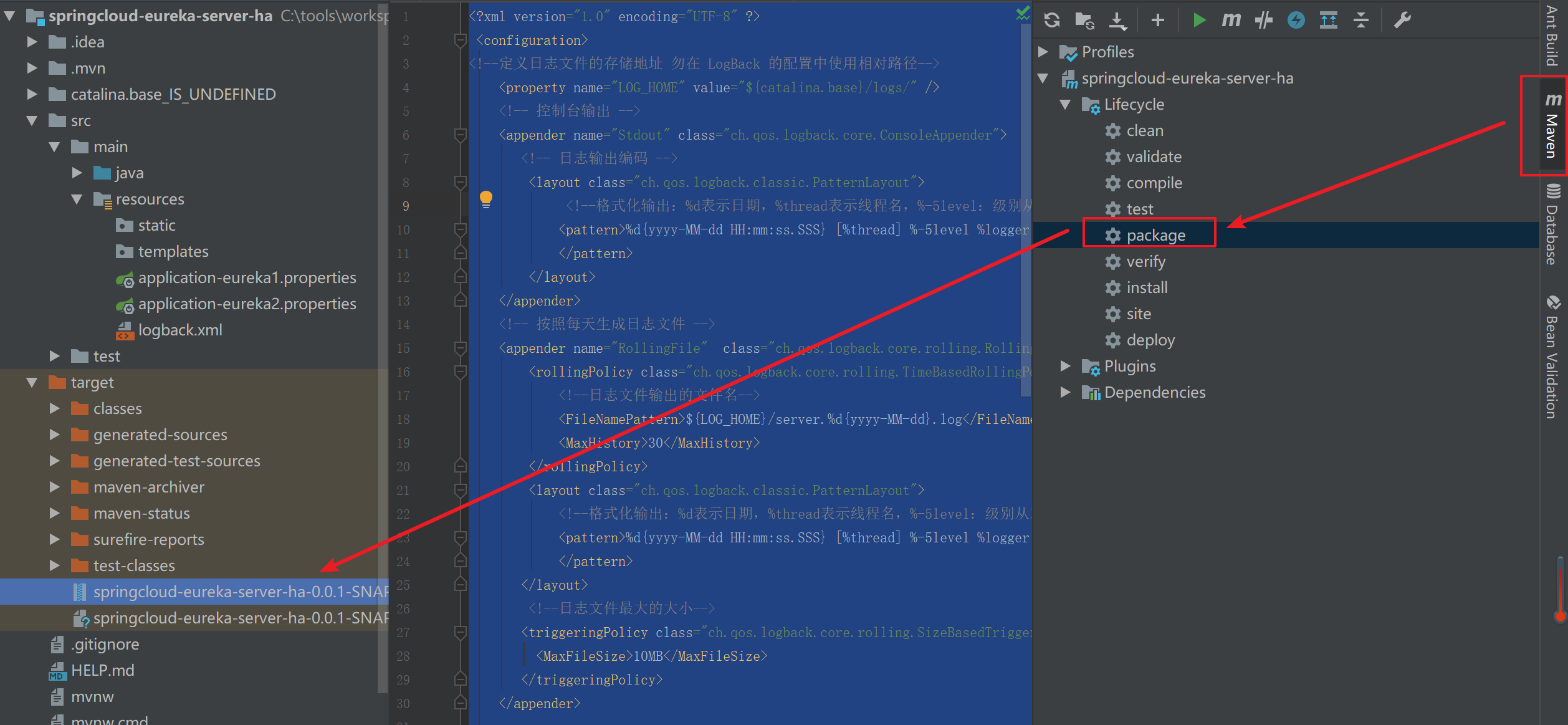Open HELP.md file
The width and height of the screenshot is (1568, 725).
tap(92, 670)
